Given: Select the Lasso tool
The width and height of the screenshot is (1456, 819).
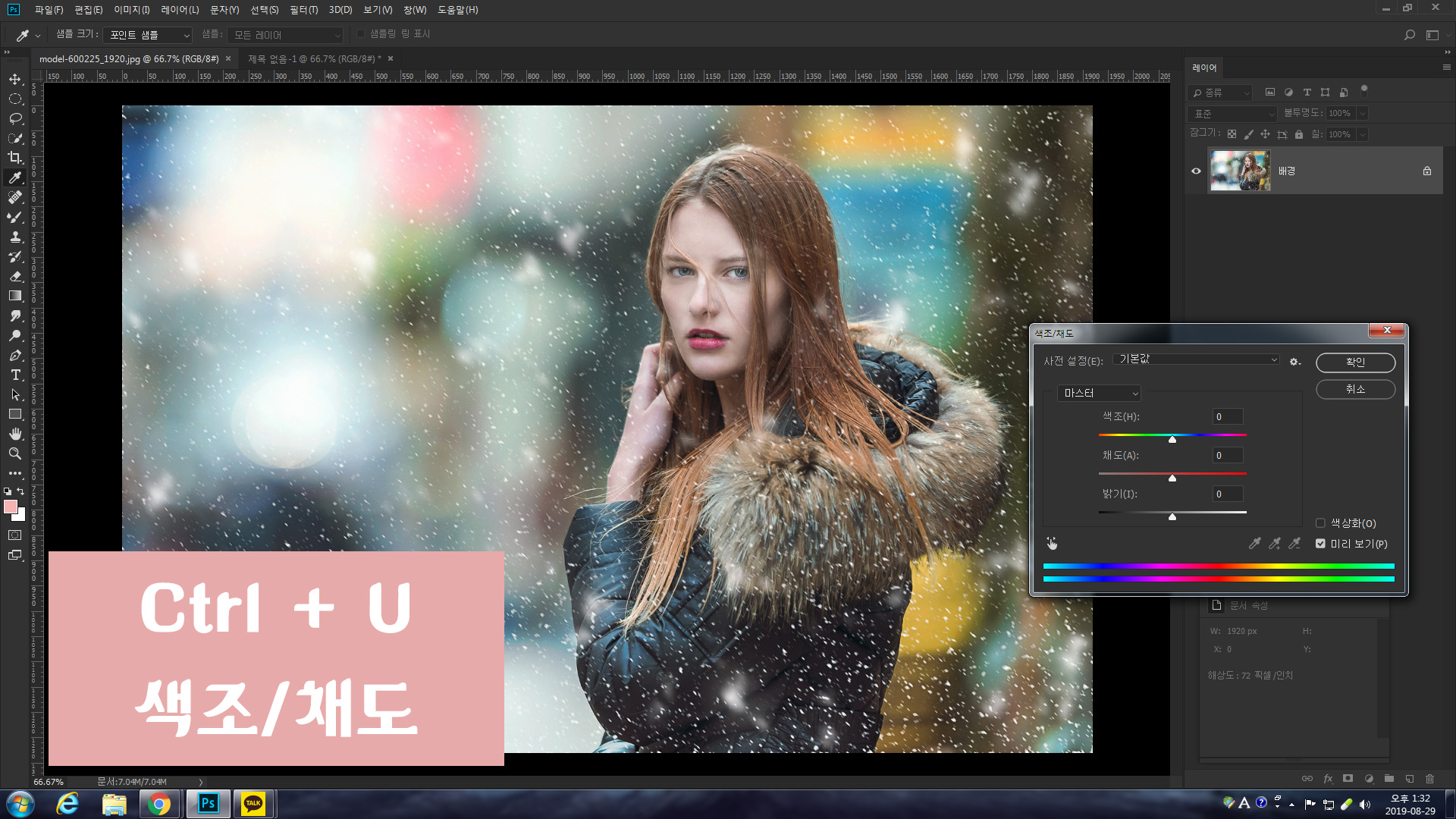Looking at the screenshot, I should click(x=15, y=118).
